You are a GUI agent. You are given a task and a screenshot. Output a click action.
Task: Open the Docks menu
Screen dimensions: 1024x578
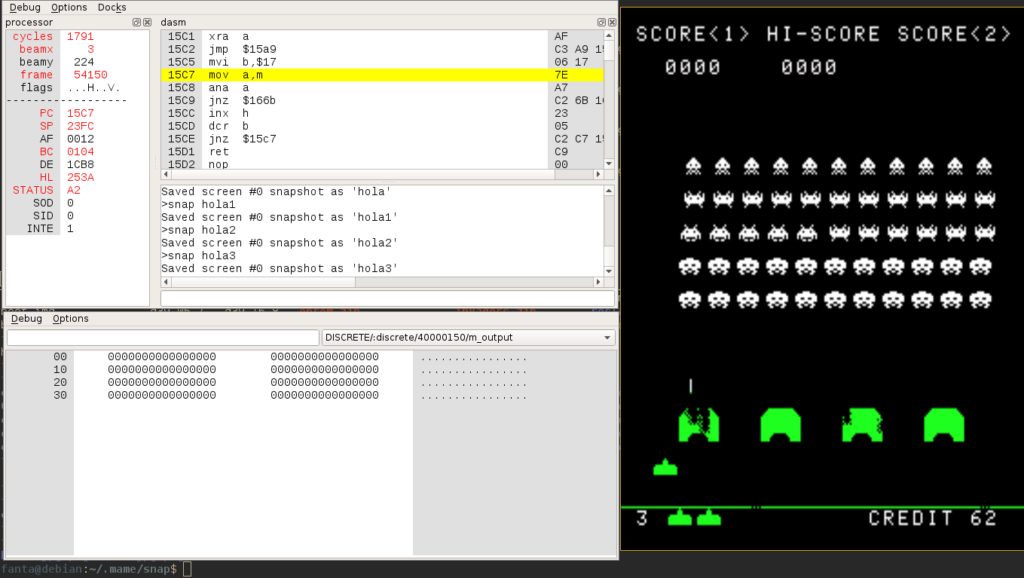110,6
